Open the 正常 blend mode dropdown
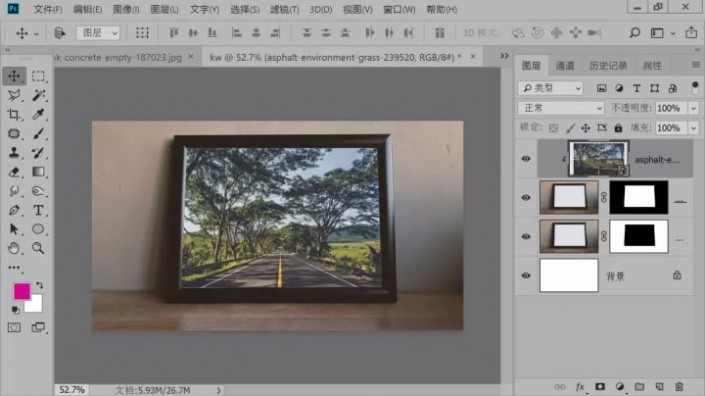Screen dimensions: 705x396 [560, 108]
